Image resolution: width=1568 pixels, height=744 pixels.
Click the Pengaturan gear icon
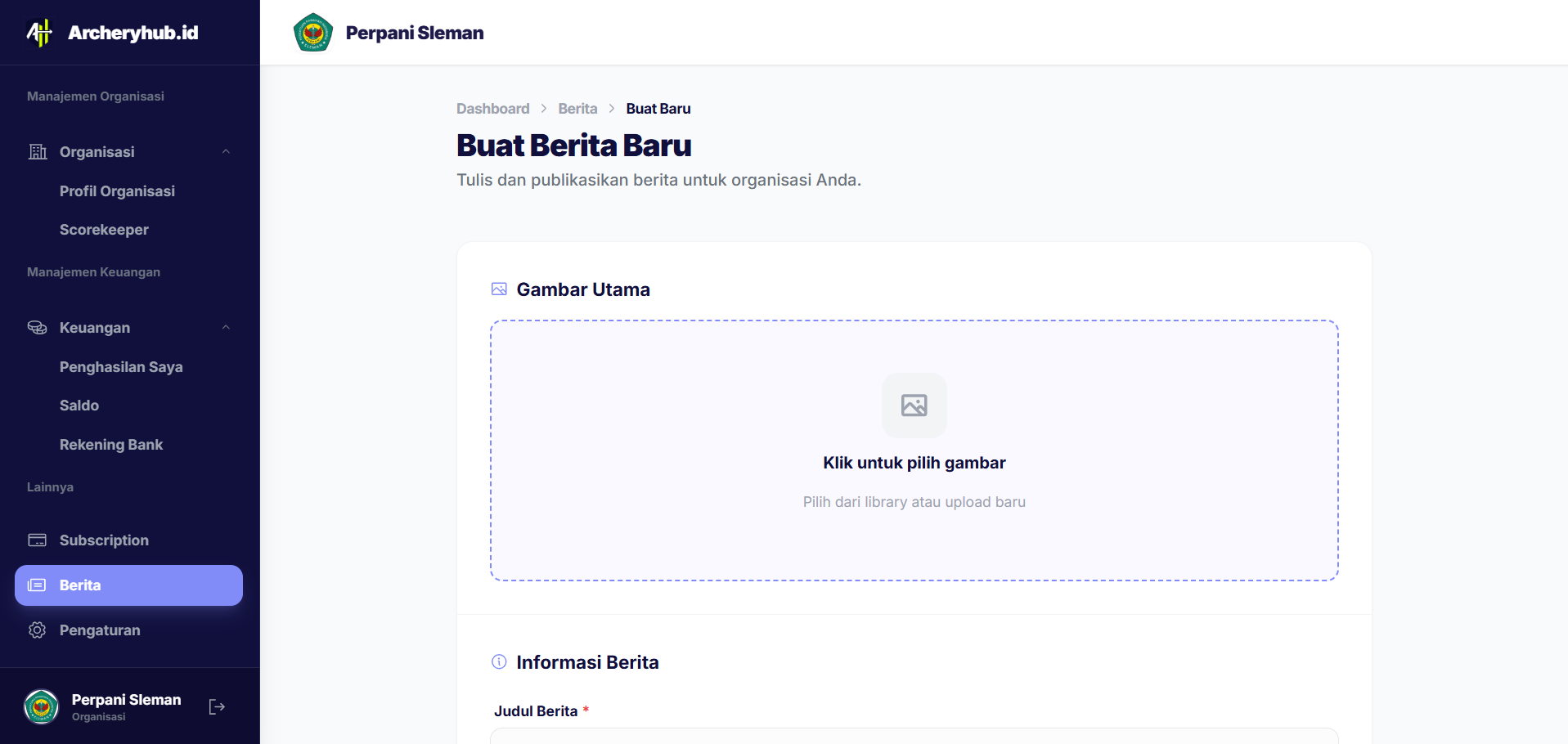coord(38,630)
